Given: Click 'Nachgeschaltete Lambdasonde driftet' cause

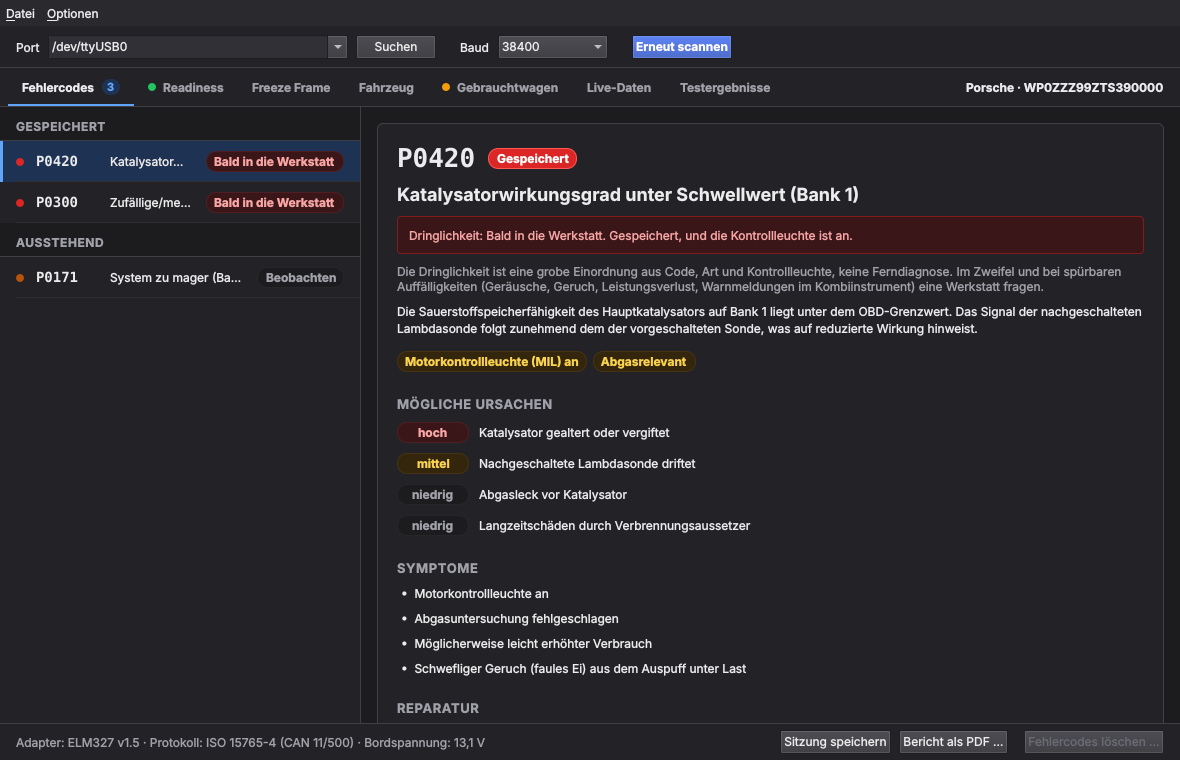Looking at the screenshot, I should click(587, 464).
